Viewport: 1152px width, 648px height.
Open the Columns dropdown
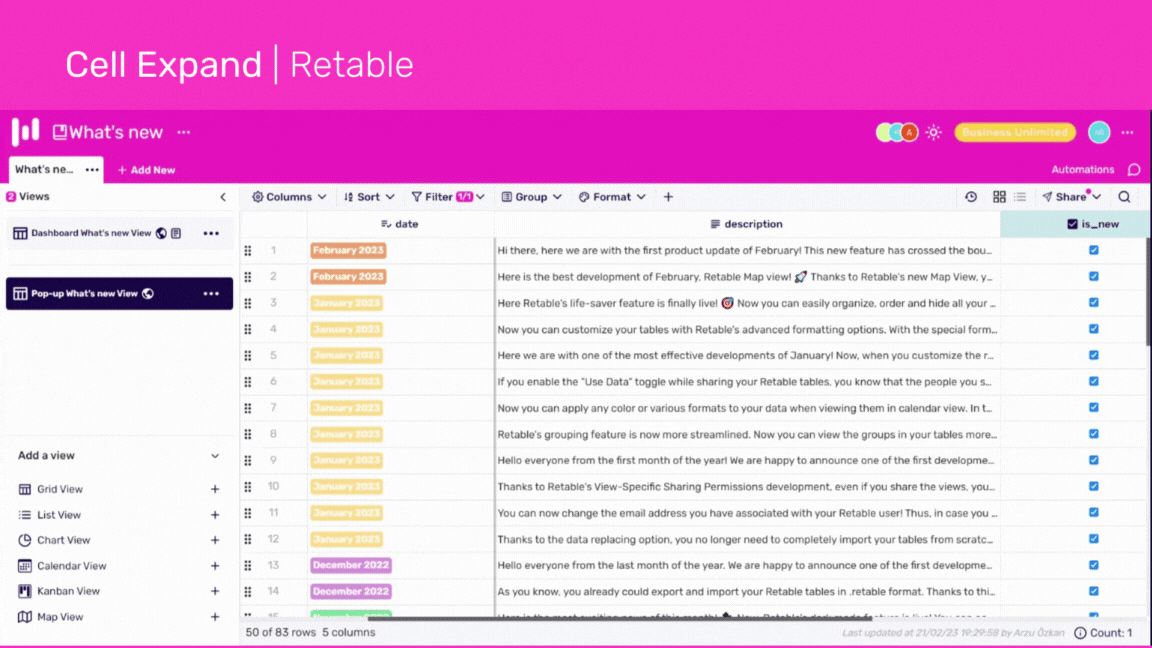click(x=289, y=197)
